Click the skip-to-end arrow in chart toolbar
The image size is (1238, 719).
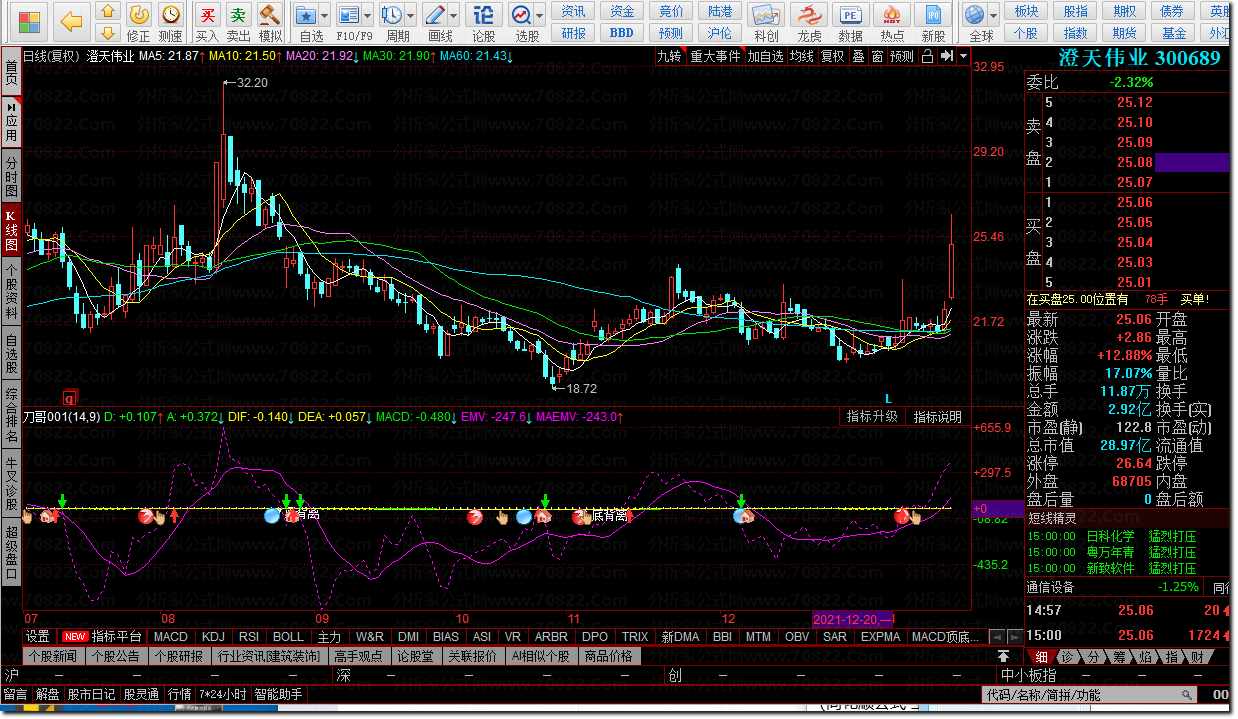pos(946,56)
